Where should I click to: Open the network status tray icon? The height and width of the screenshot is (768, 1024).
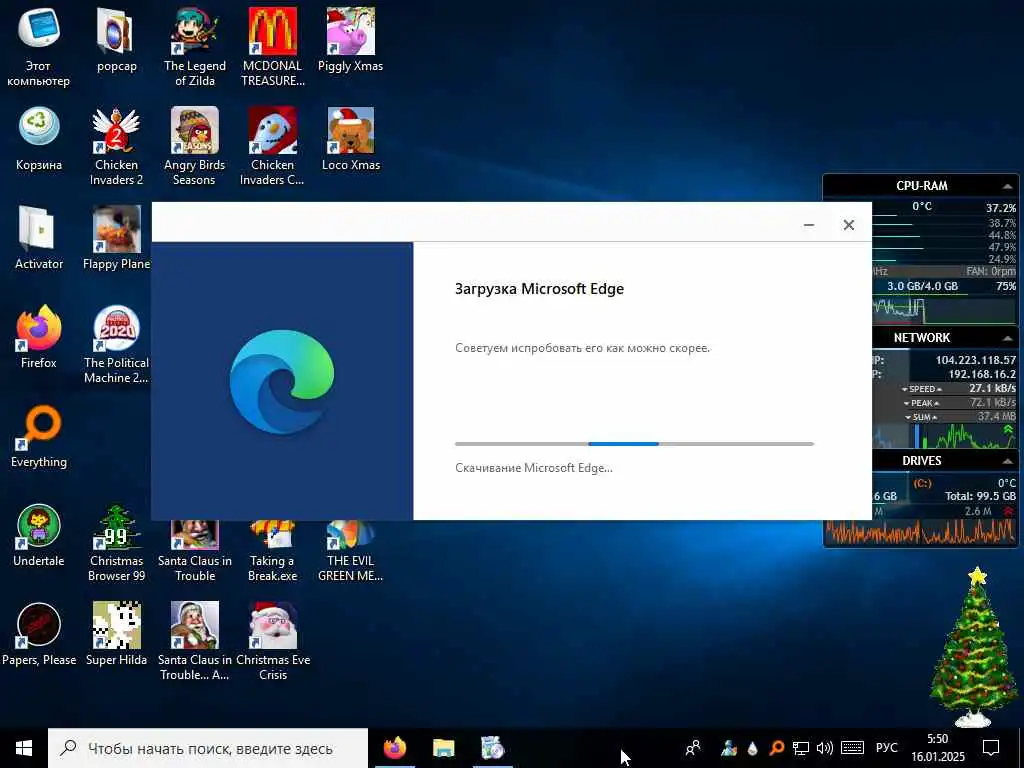(801, 748)
